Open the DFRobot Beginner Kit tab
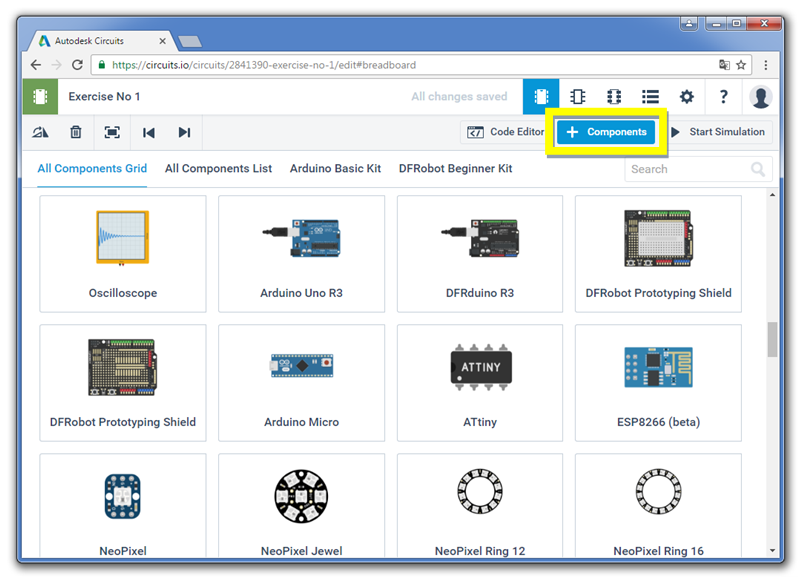 coord(455,169)
